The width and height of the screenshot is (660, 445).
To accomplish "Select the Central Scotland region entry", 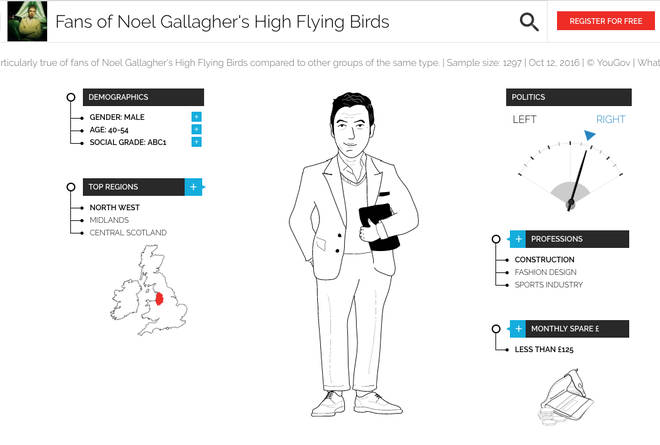I will tap(128, 233).
